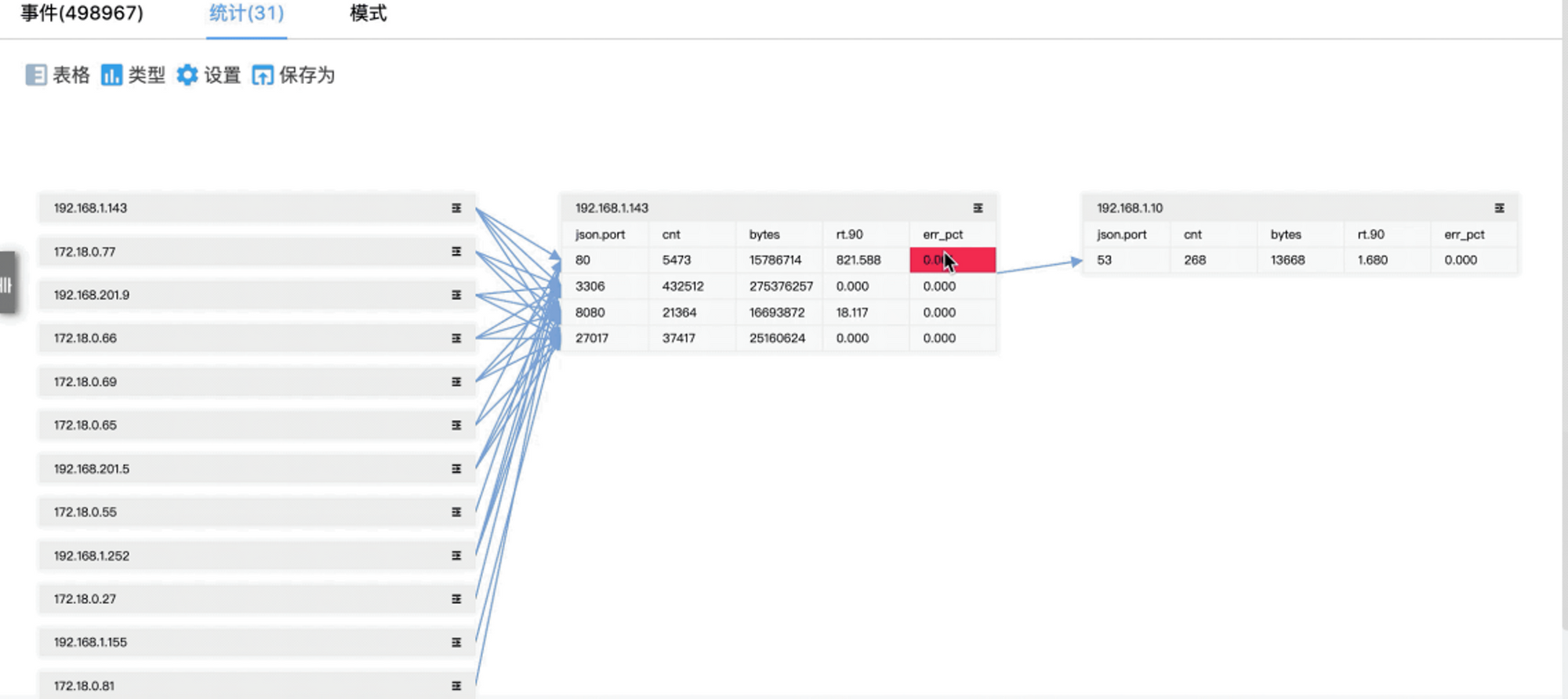Click port 8080 cell
The width and height of the screenshot is (1568, 699).
coord(605,313)
